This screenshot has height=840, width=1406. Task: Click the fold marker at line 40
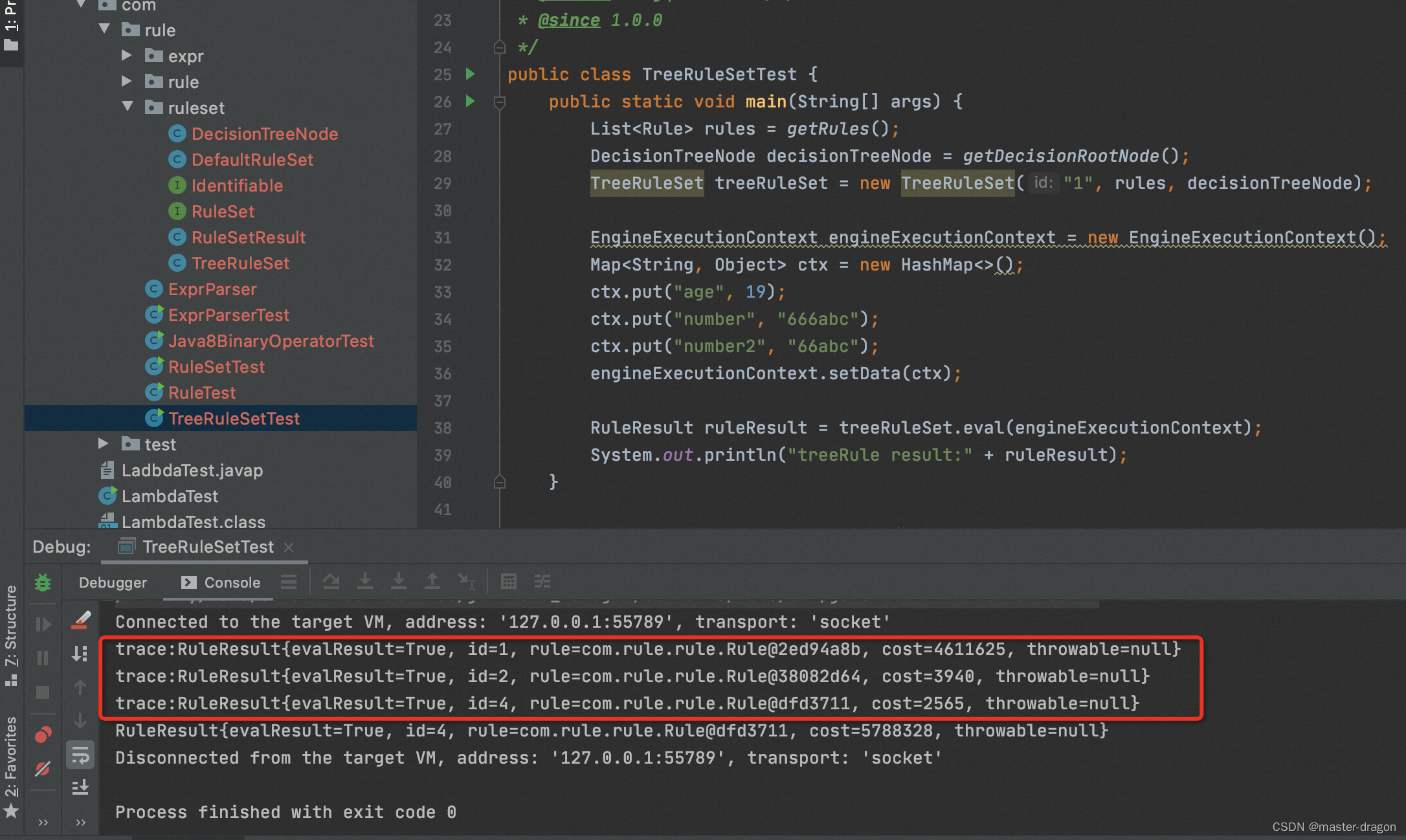499,481
